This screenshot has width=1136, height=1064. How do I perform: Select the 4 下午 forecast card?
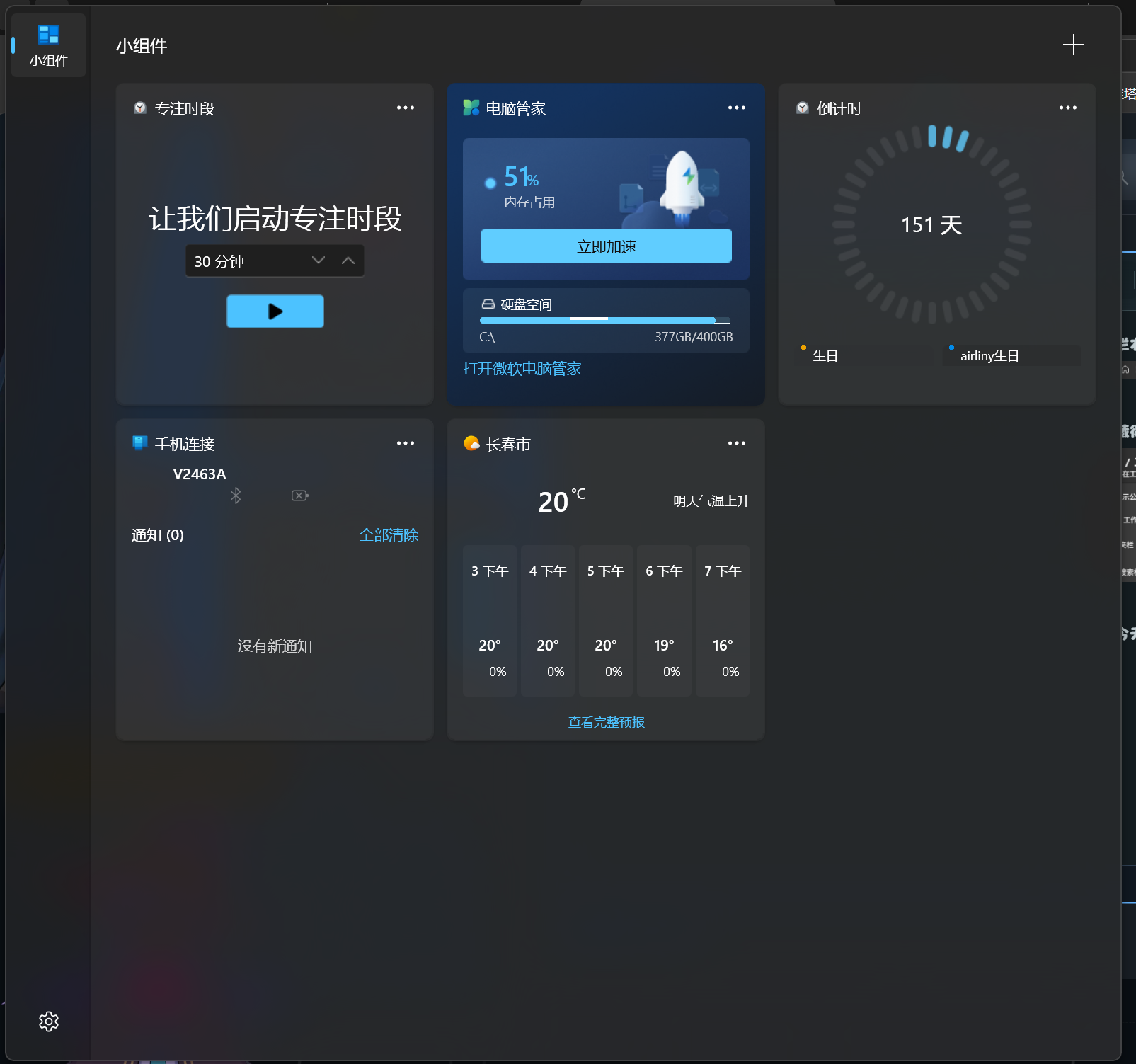pos(548,621)
